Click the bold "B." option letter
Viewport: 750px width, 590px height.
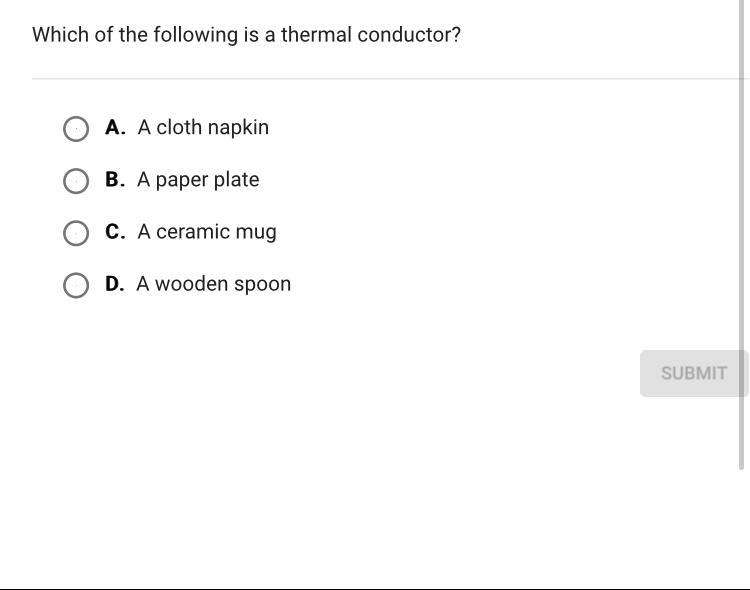[x=115, y=180]
